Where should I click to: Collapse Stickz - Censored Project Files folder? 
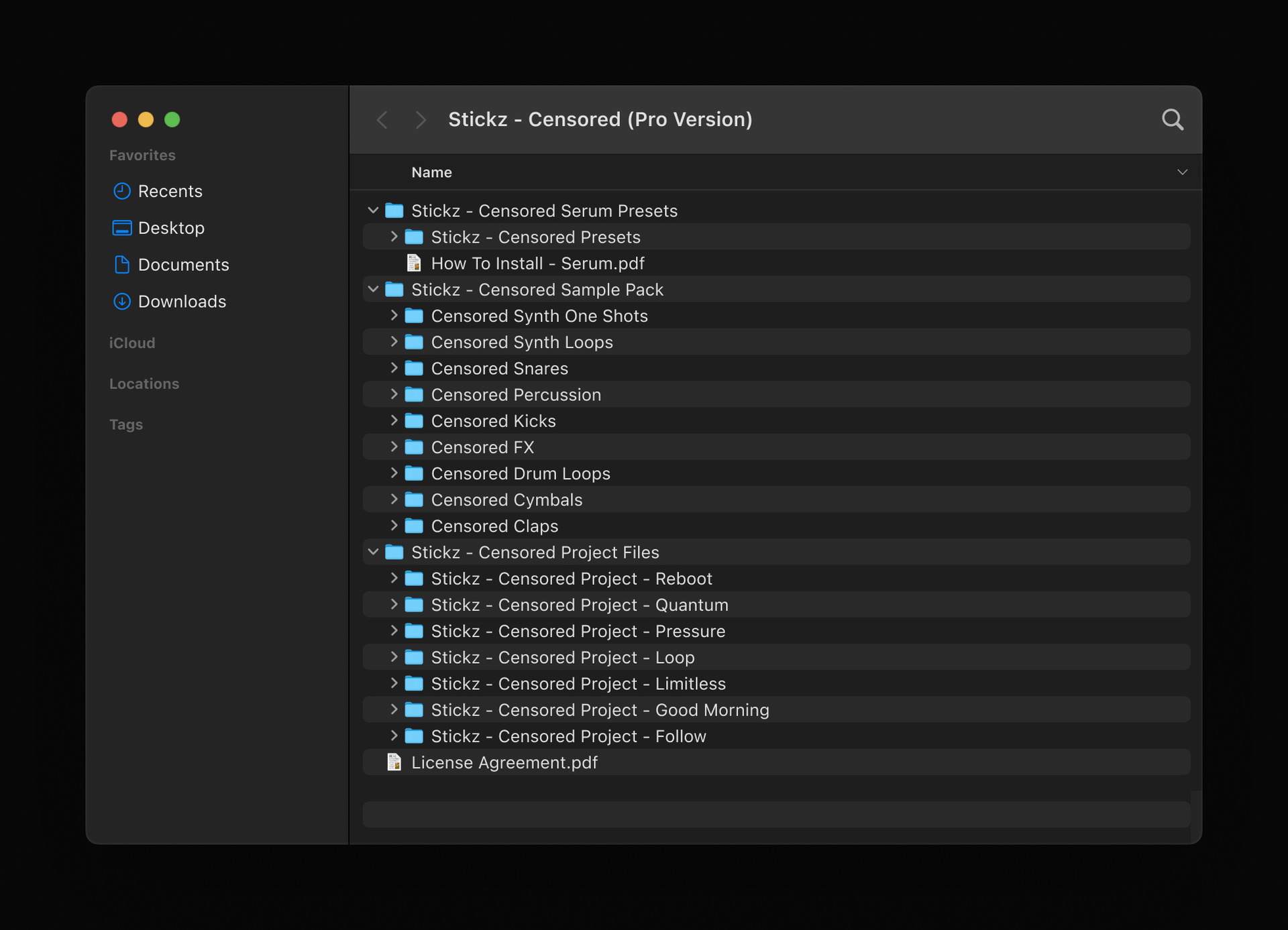click(373, 552)
